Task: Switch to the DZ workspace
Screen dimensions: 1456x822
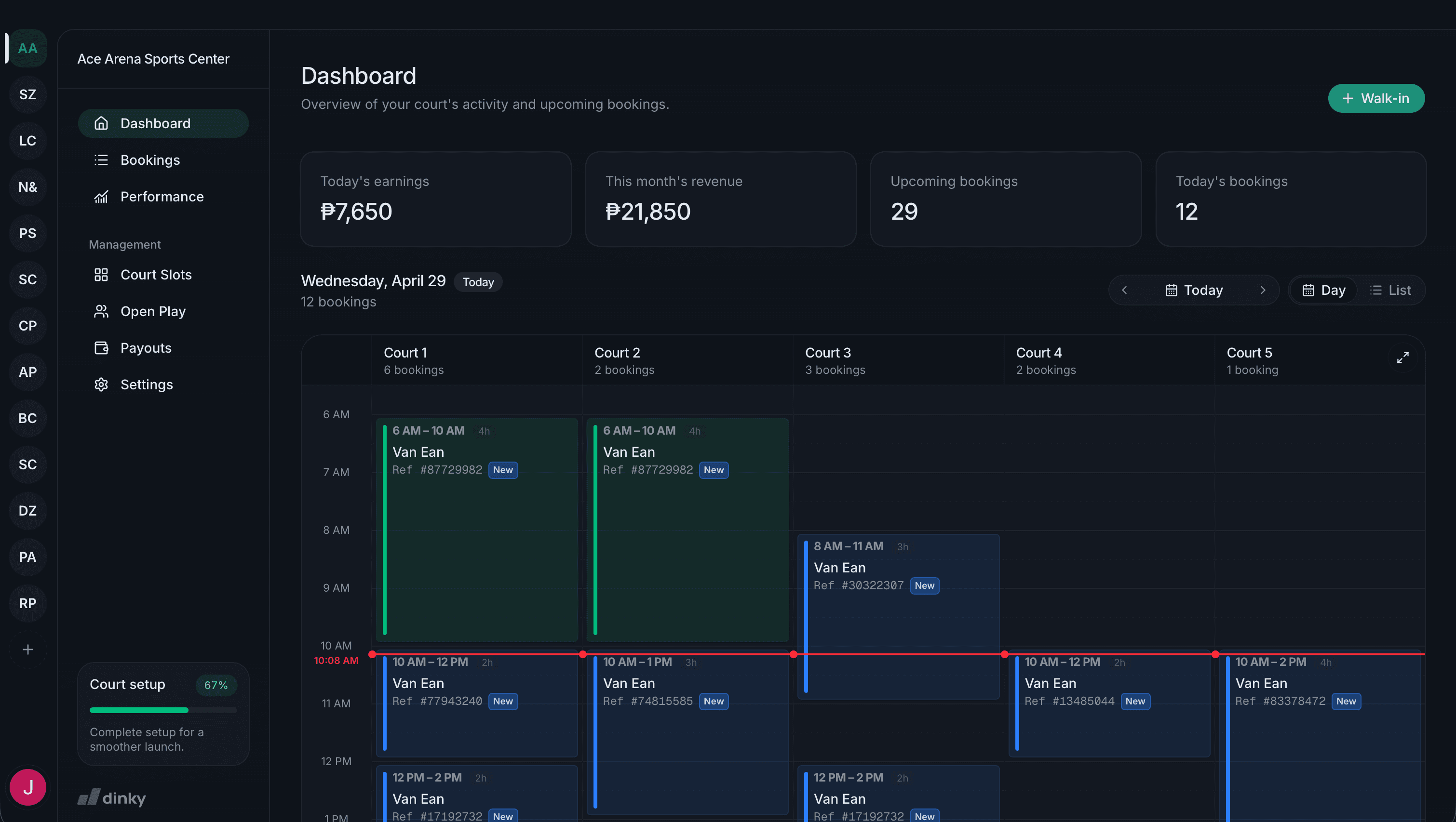Action: 27,511
